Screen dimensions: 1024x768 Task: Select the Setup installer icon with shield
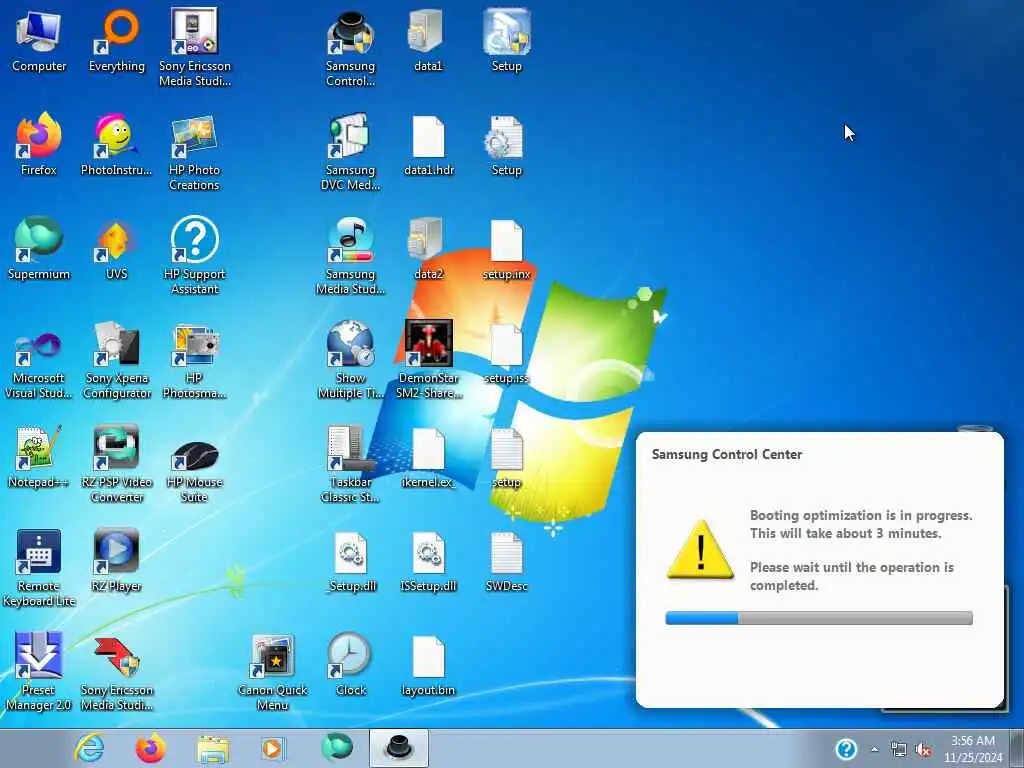click(506, 40)
